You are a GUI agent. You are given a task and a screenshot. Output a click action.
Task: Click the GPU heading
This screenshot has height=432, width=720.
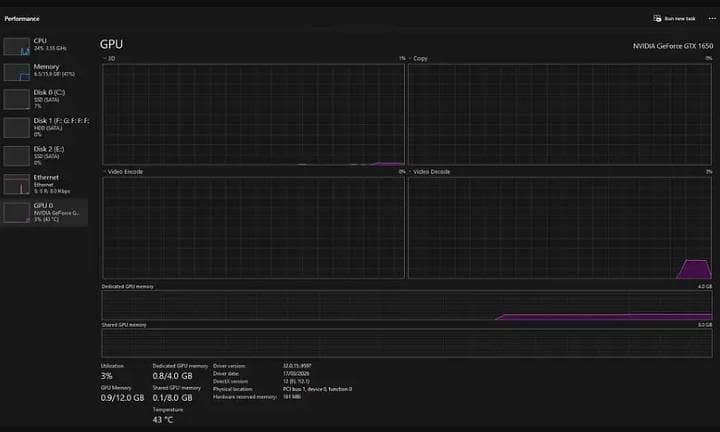pos(111,44)
